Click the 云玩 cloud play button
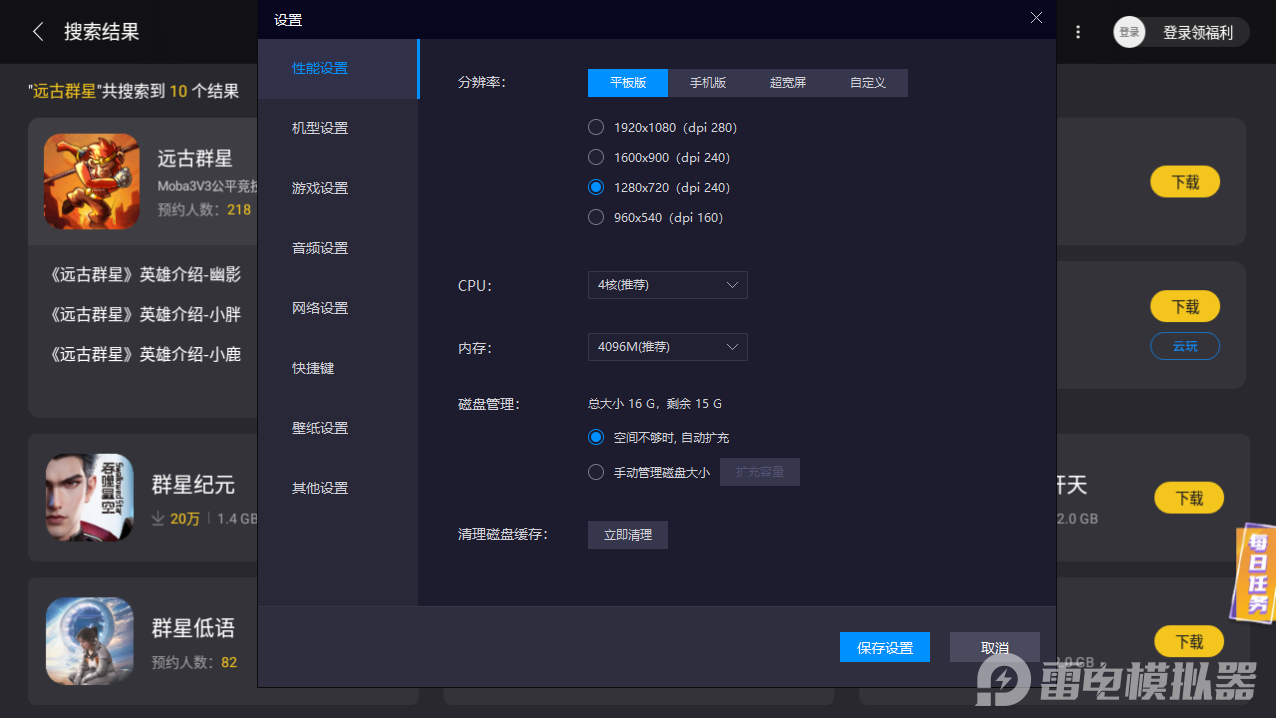Viewport: 1276px width, 718px height. (x=1185, y=346)
